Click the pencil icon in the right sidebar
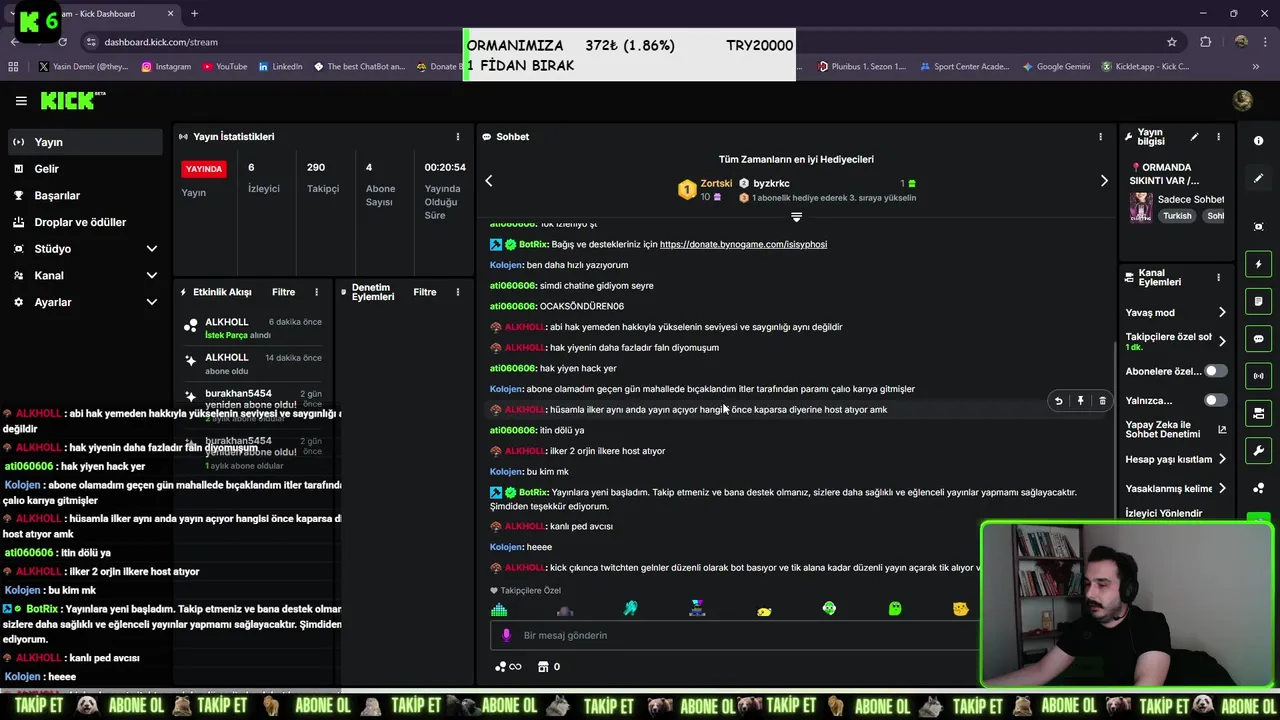Viewport: 1280px width, 720px height. coord(1259,178)
